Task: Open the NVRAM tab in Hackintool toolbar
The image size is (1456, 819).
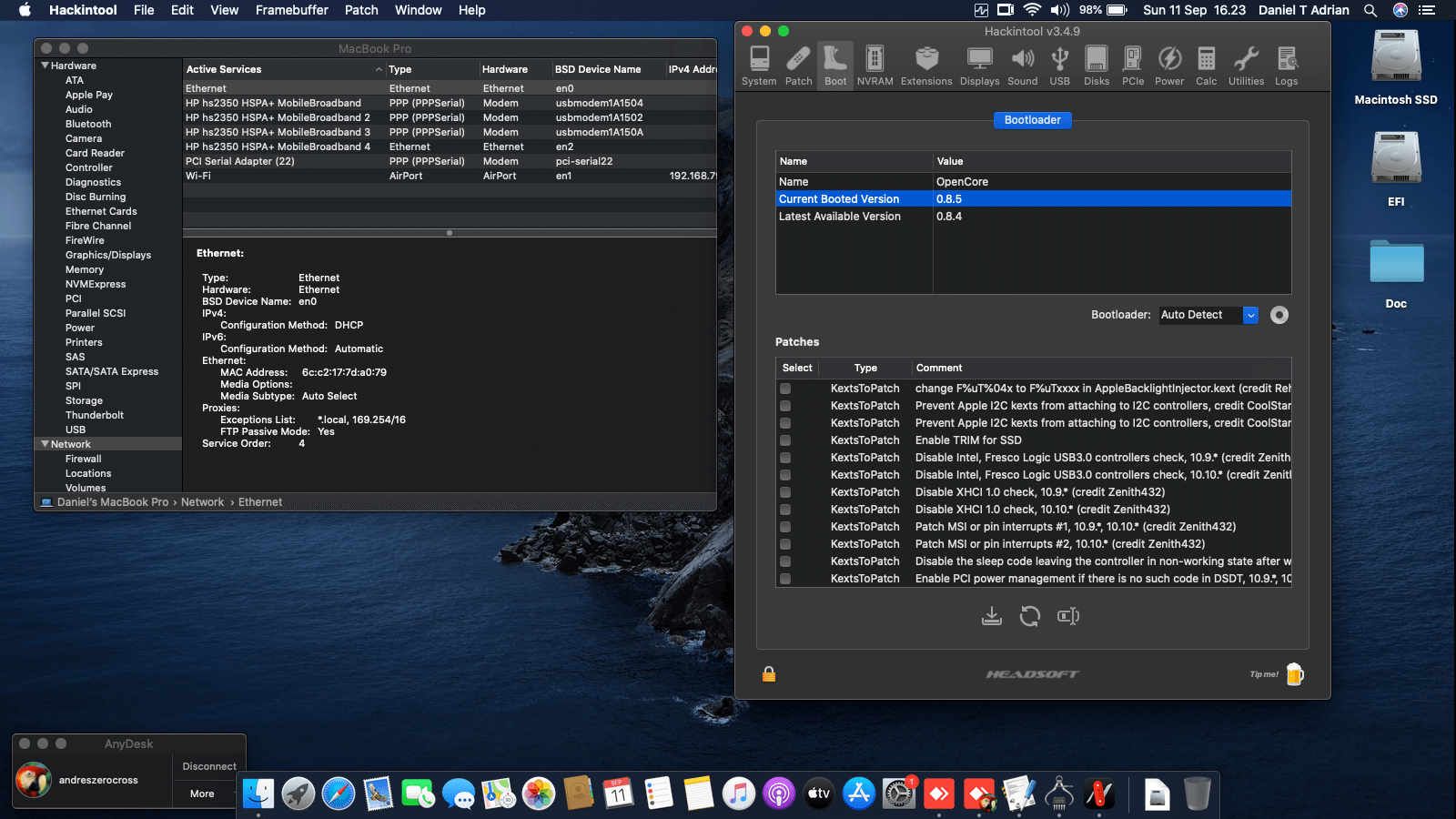Action: (x=875, y=66)
